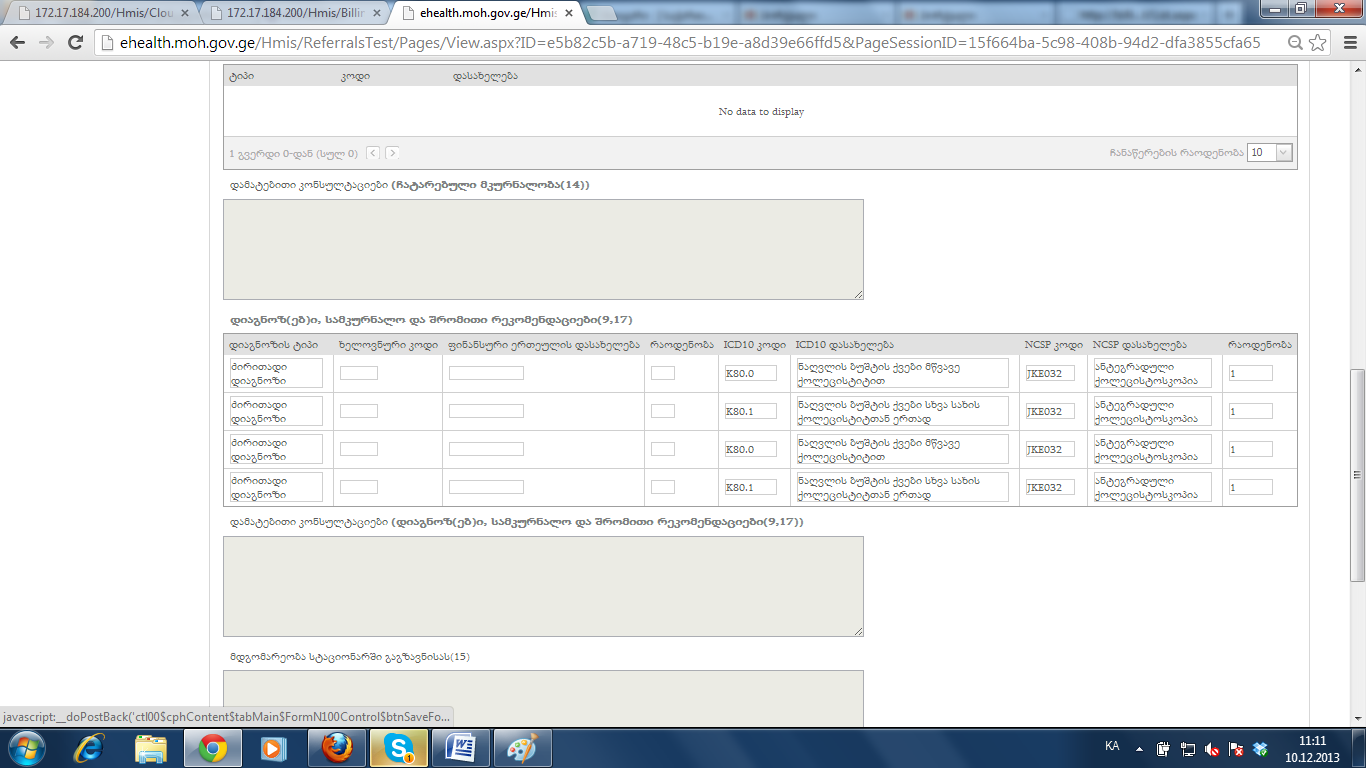Screen dimensions: 1366x768
Task: Open a new browser tab
Action: click(x=601, y=14)
